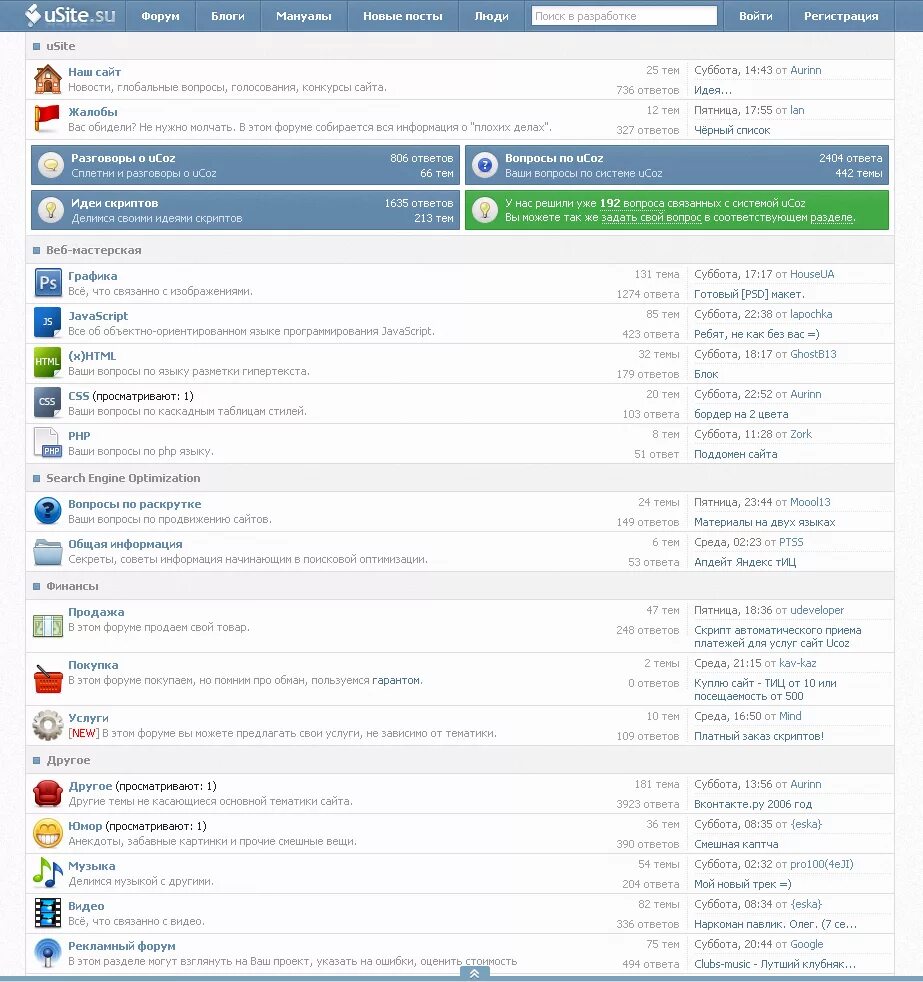Screen dimensions: 923x982
Task: Click the house icon beside Наш сайт
Action: pyautogui.click(x=48, y=80)
